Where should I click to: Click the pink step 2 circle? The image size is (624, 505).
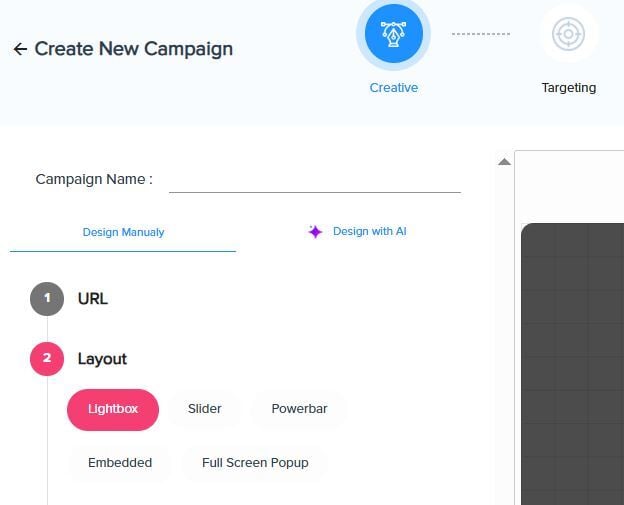[x=47, y=359]
